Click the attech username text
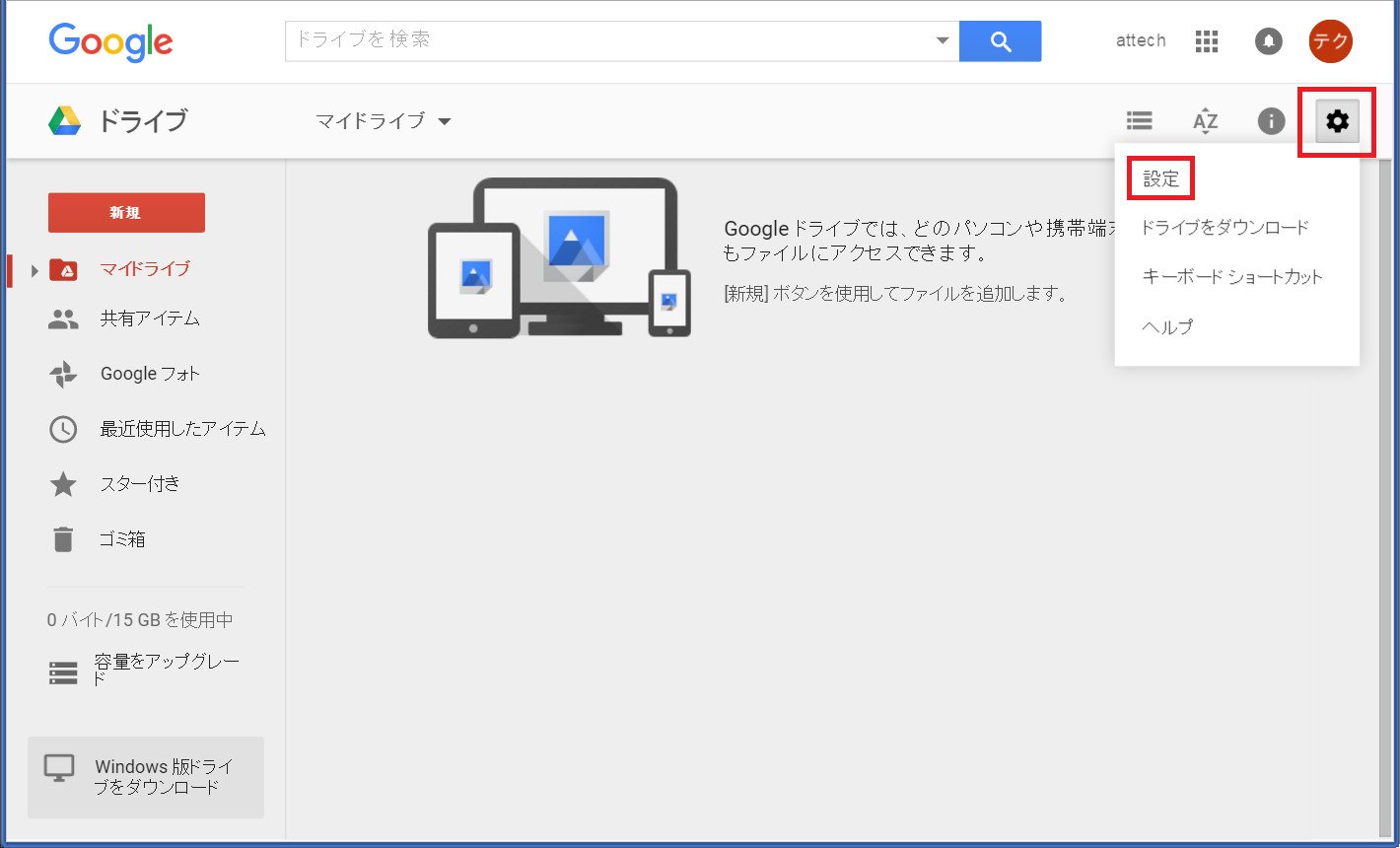This screenshot has height=848, width=1400. (x=1141, y=40)
